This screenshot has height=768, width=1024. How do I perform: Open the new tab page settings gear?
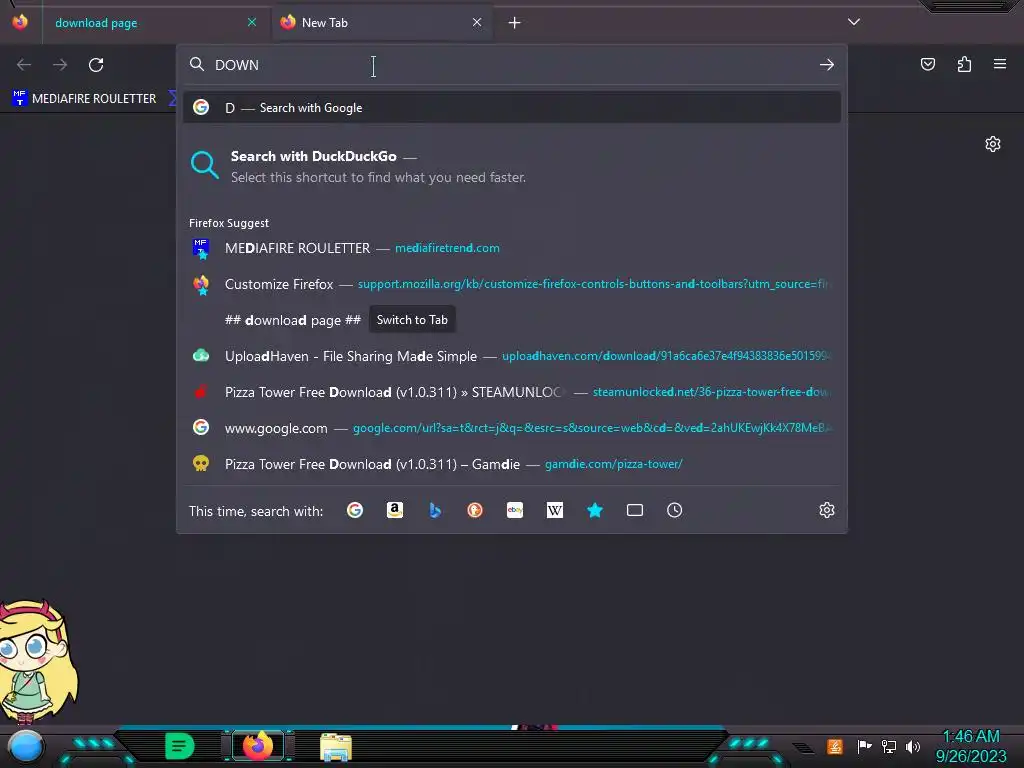point(993,144)
